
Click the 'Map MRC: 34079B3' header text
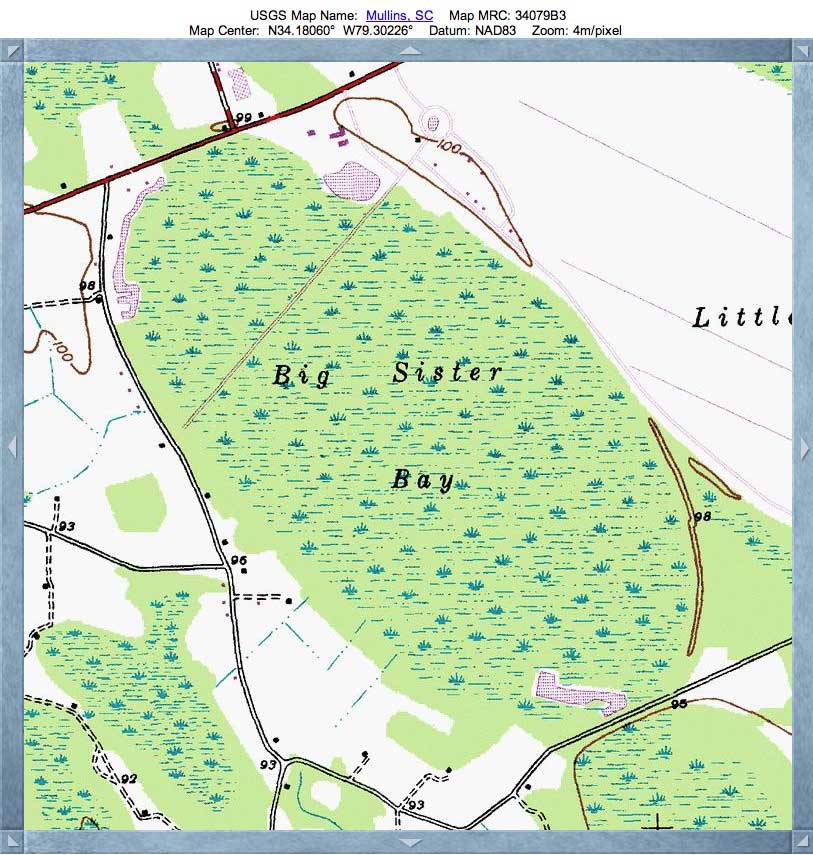pos(507,15)
